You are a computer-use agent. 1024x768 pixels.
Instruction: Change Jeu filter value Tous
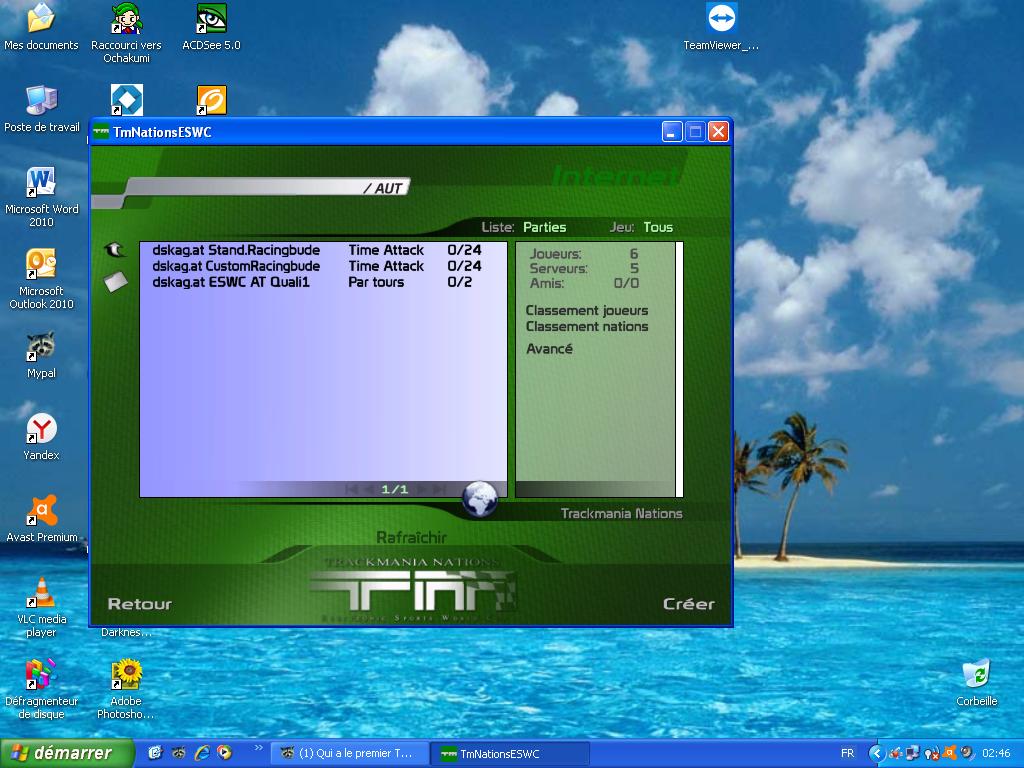[x=658, y=227]
